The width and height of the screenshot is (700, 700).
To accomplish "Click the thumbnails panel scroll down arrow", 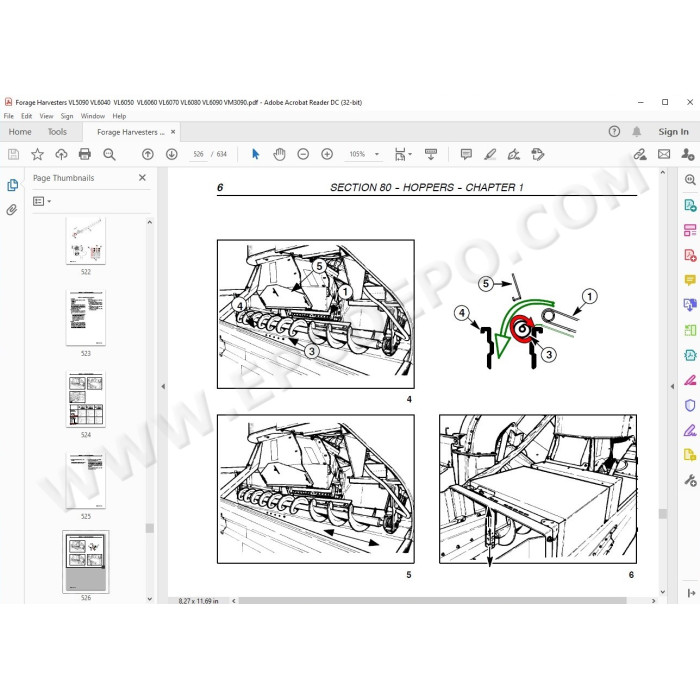I will point(150,599).
